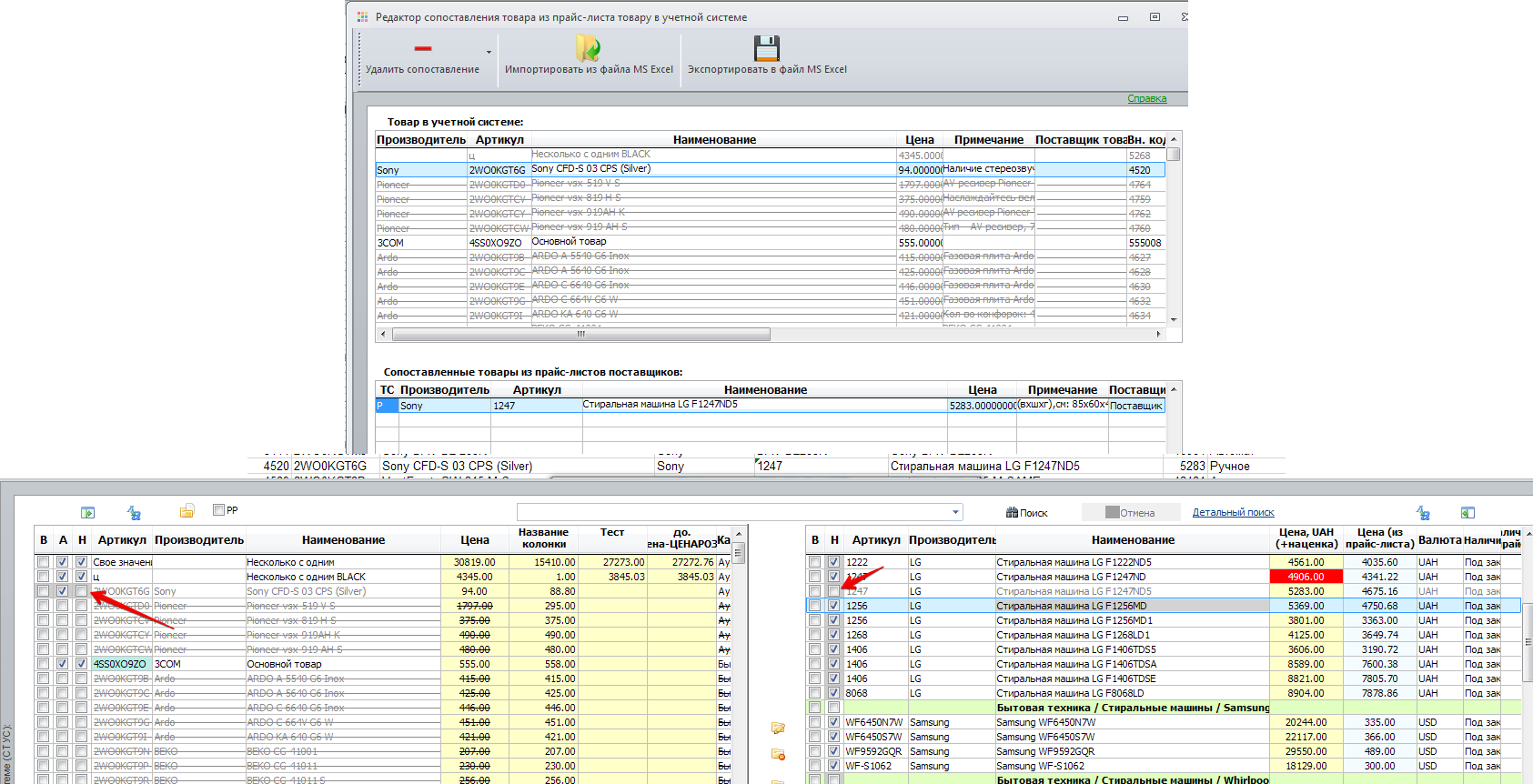This screenshot has width=1533, height=784.
Task: Click A-z sort icon above right price-list table
Action: pyautogui.click(x=1423, y=513)
